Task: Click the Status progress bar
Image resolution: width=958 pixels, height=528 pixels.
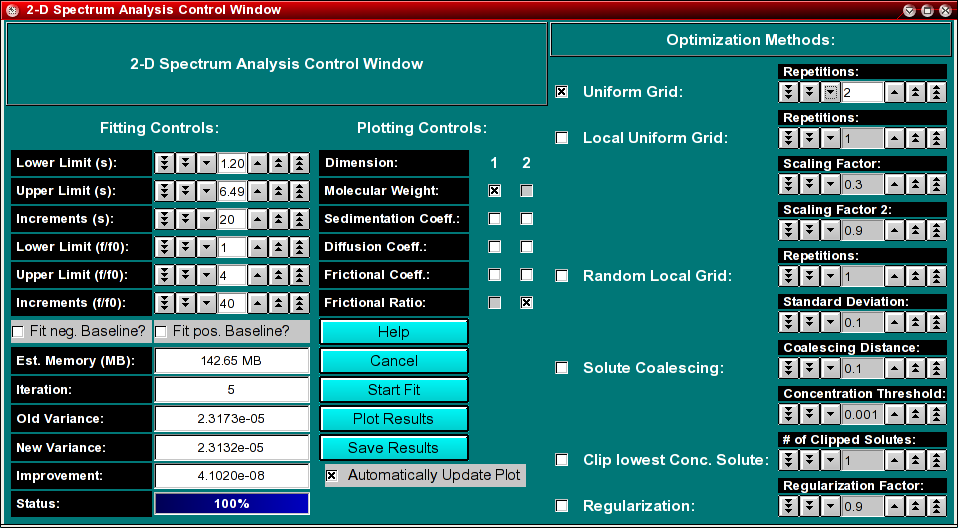Action: [232, 504]
